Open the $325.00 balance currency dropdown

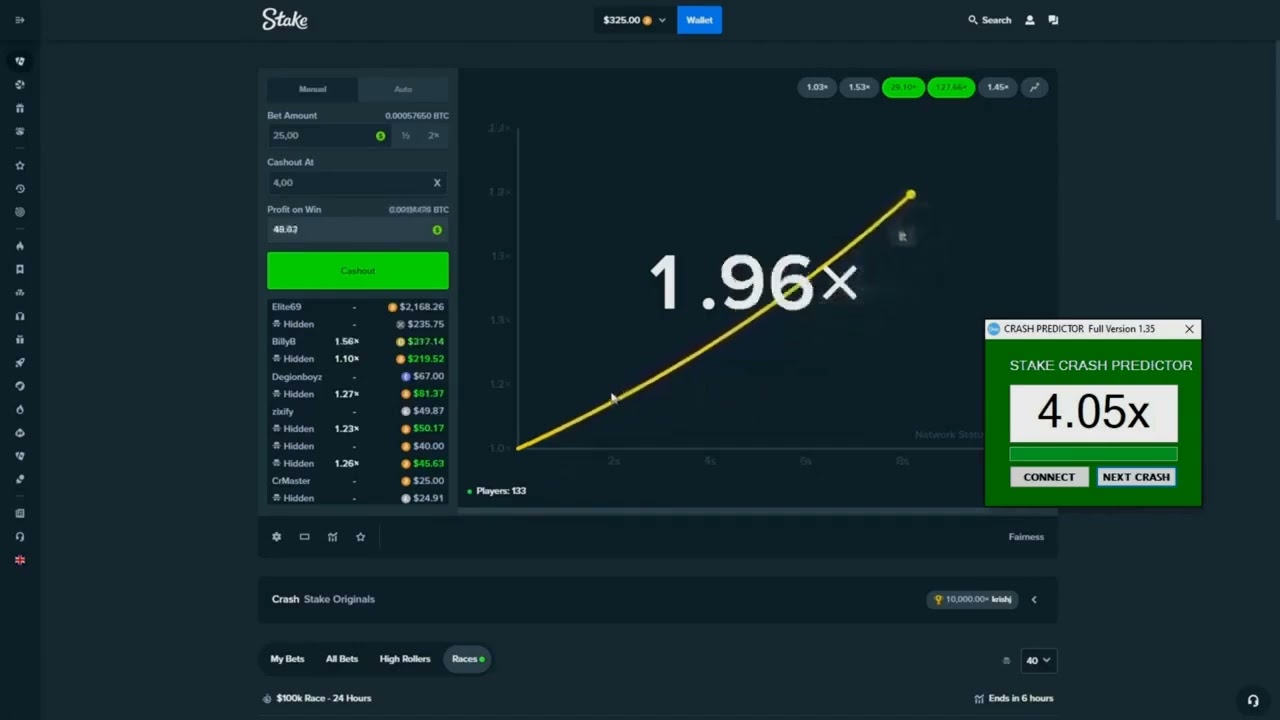pos(634,20)
